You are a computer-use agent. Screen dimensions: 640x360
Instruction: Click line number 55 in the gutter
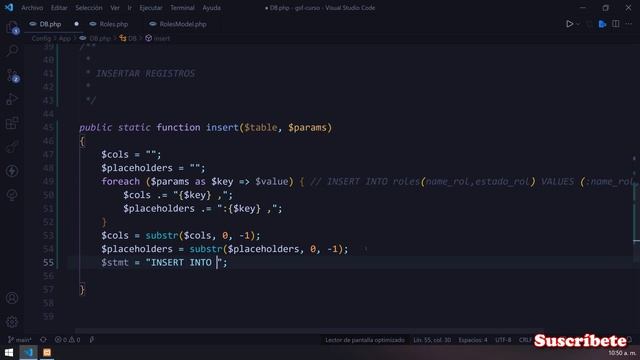[48, 262]
